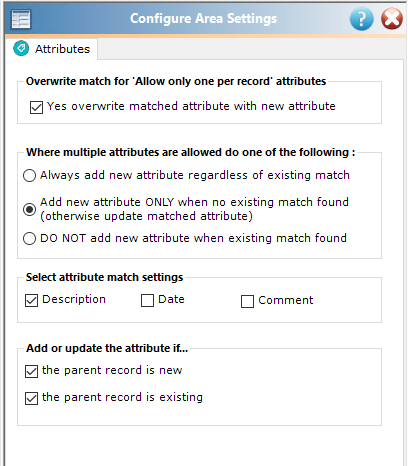Enable the Comment match checkbox
The image size is (408, 466).
[247, 301]
